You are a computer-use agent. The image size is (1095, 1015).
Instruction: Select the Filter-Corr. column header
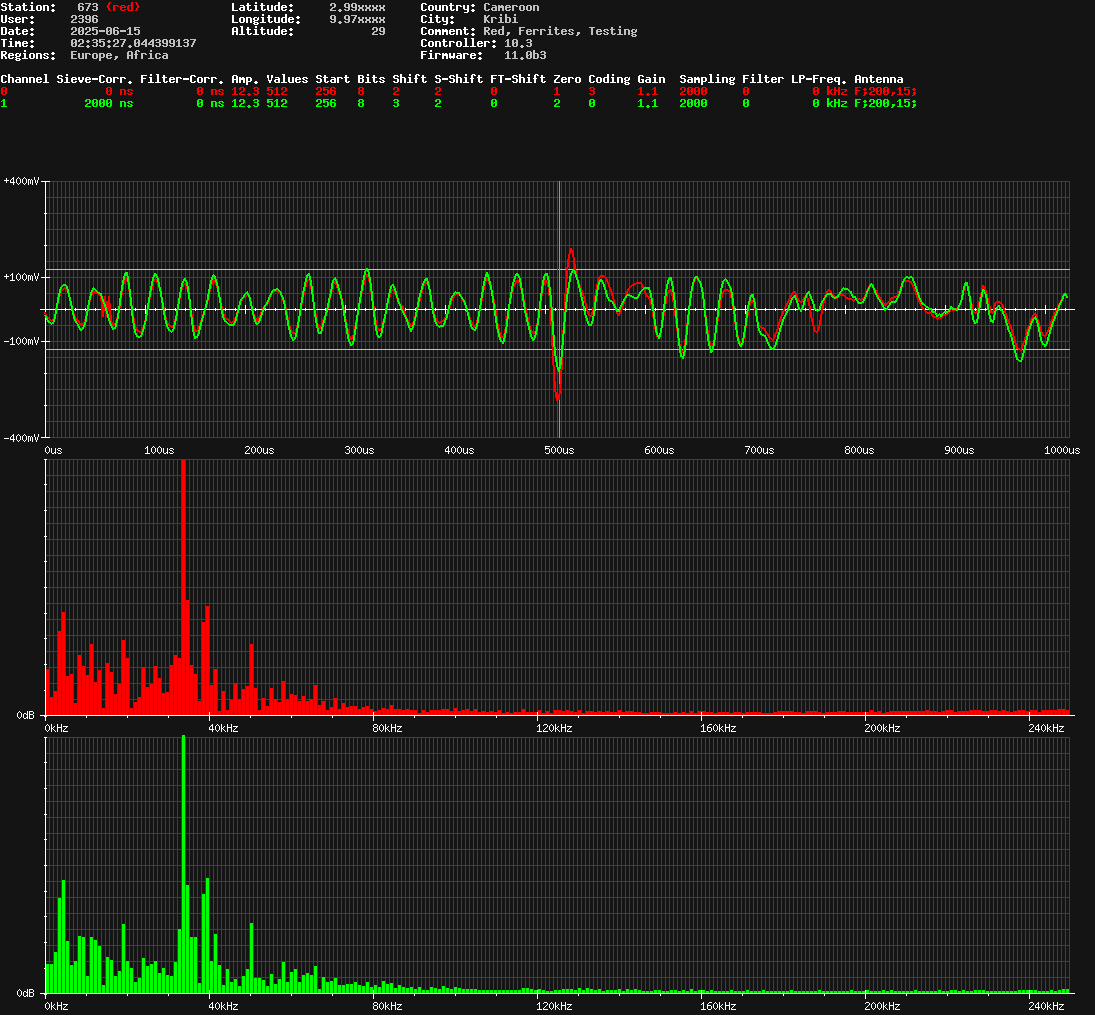point(182,79)
